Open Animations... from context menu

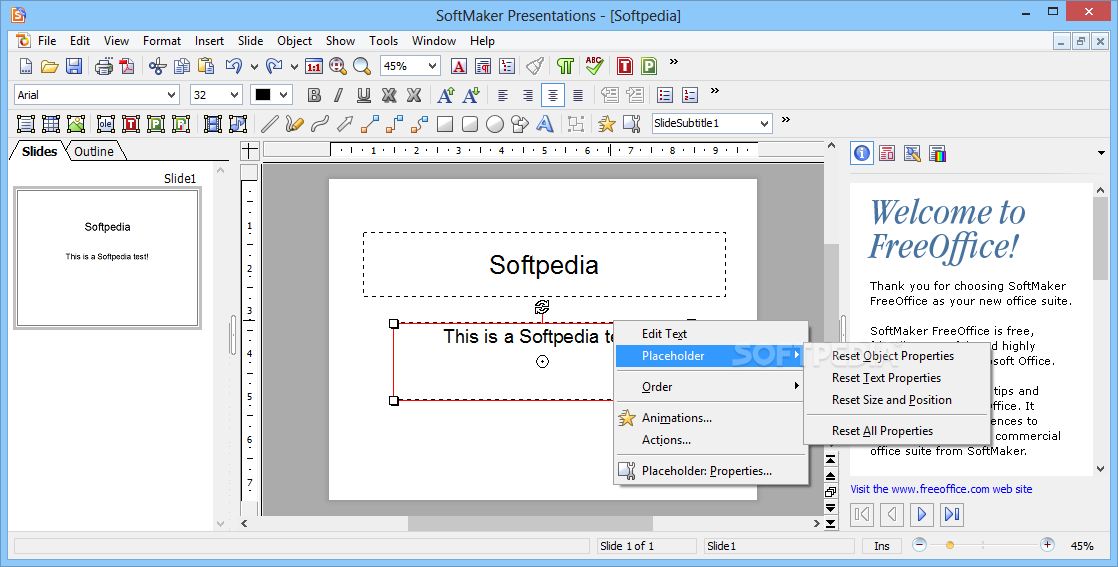point(711,418)
